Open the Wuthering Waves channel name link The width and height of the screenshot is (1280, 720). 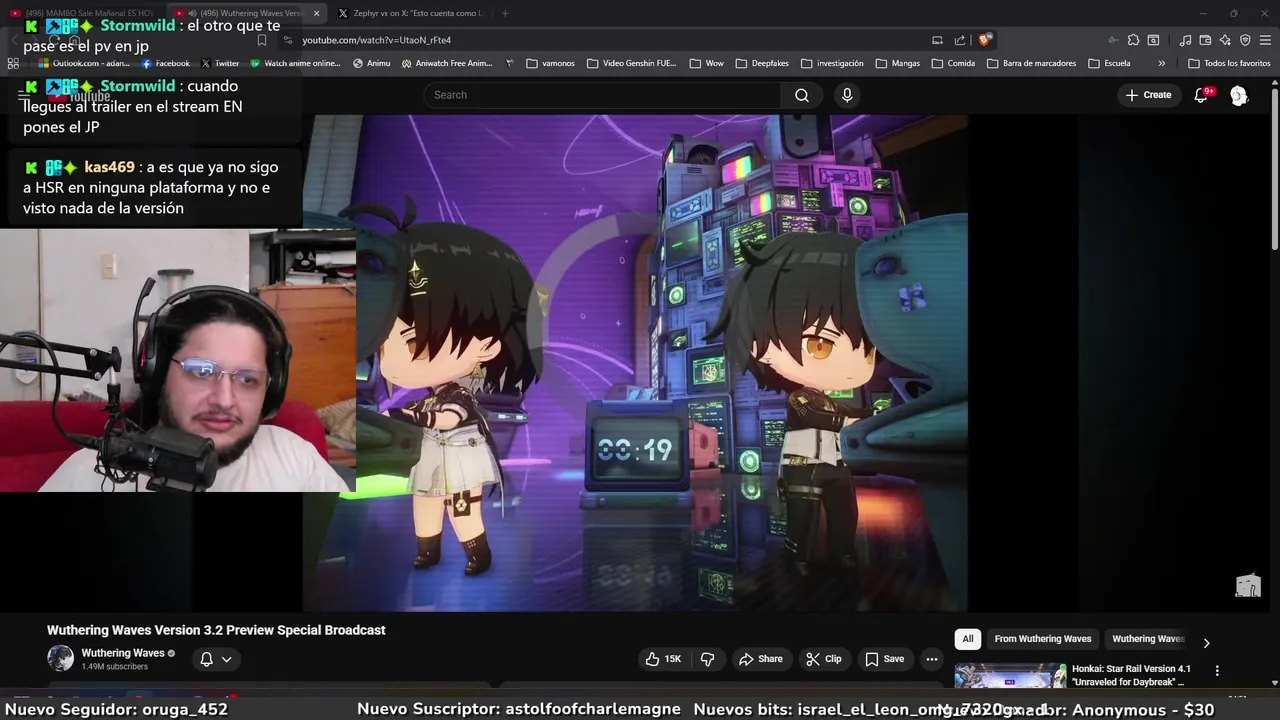tap(123, 653)
